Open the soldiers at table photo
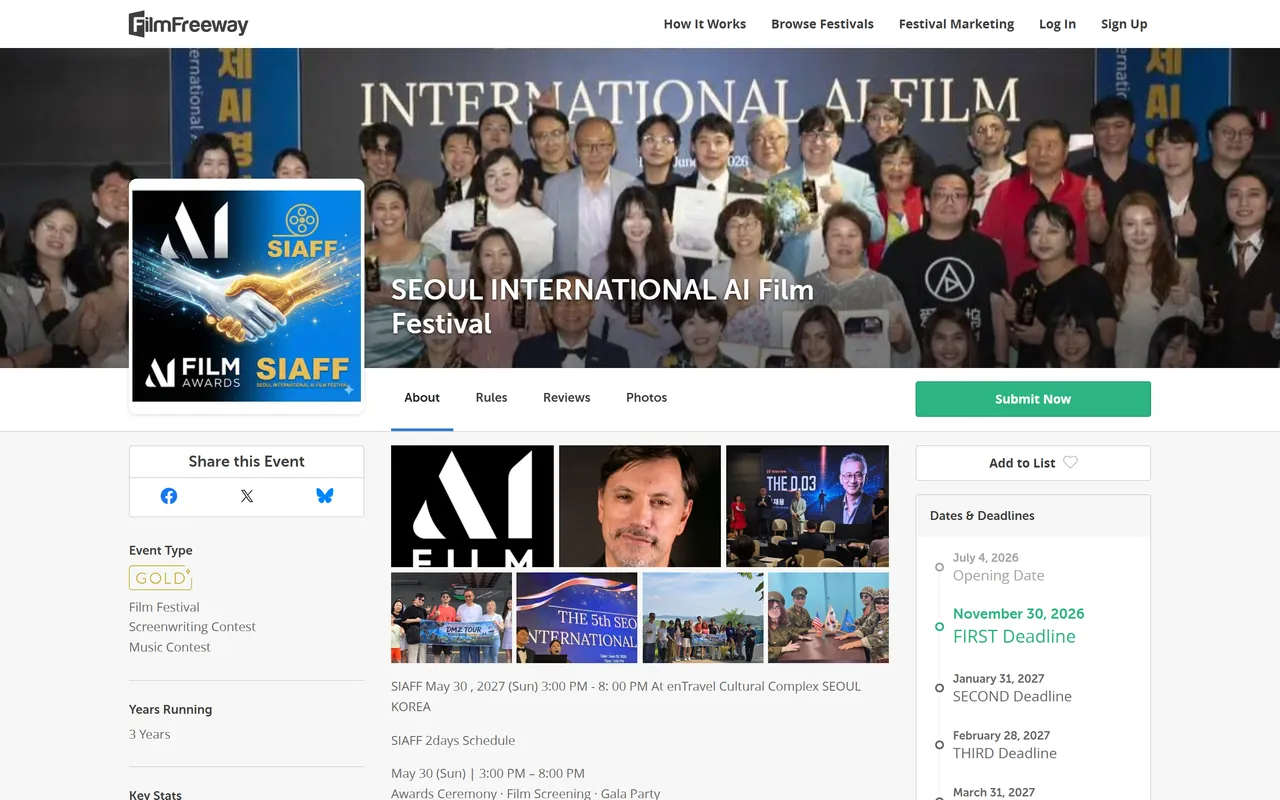 (828, 617)
